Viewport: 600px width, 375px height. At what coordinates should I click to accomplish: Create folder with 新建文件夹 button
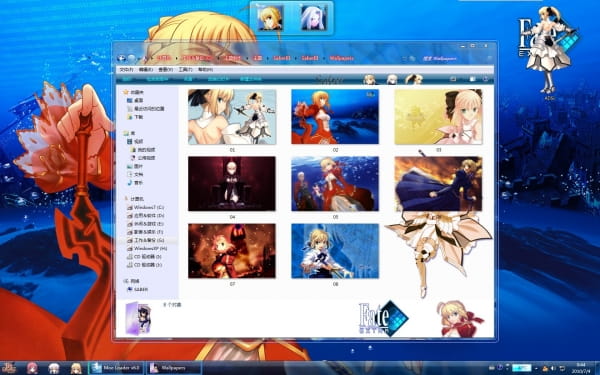point(251,79)
